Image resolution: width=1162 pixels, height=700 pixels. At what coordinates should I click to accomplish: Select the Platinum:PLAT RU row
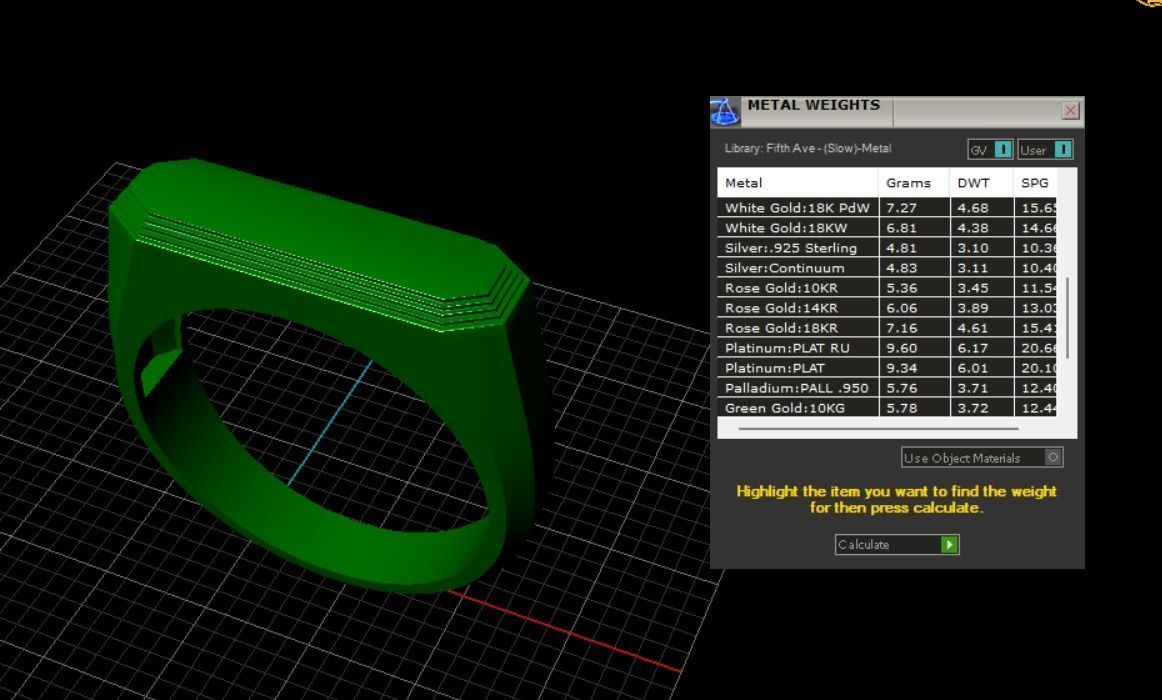click(x=886, y=347)
